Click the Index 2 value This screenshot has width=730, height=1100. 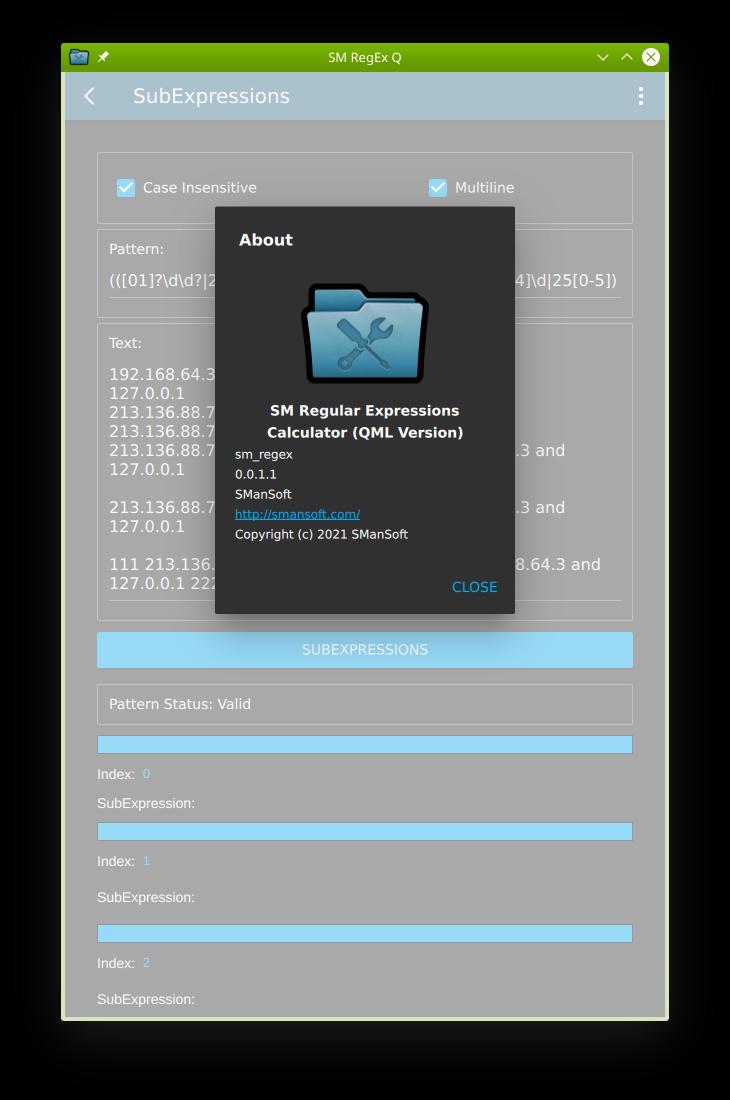pos(146,962)
